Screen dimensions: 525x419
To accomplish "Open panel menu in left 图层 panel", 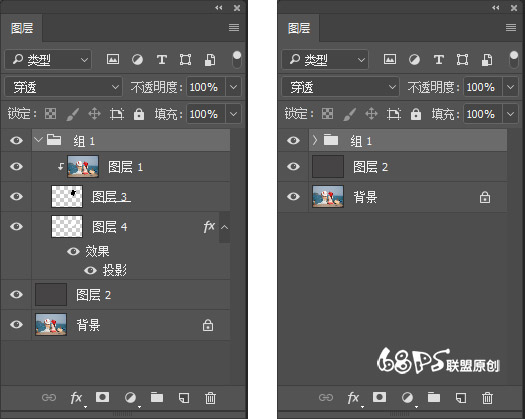I will point(234,27).
